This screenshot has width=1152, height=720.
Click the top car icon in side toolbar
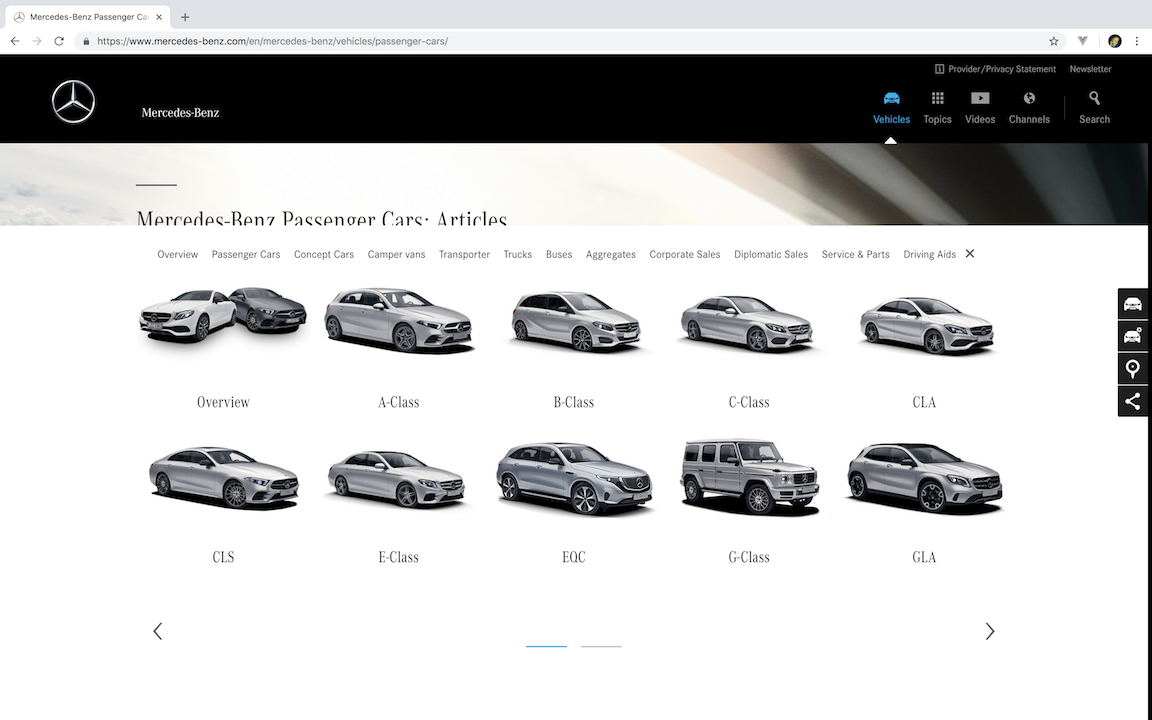(x=1133, y=304)
